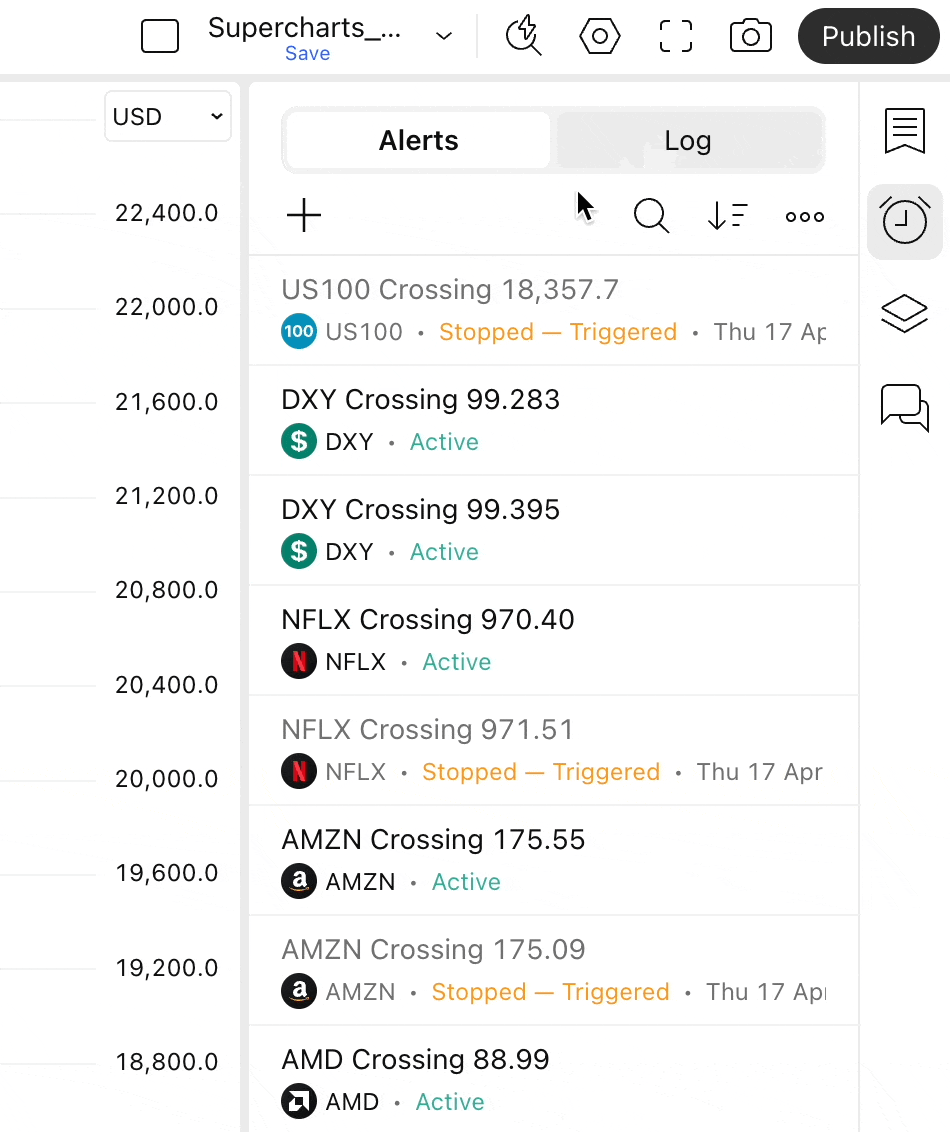950x1132 pixels.
Task: Click Stopped — Triggered status on US100 alert
Action: click(x=558, y=331)
